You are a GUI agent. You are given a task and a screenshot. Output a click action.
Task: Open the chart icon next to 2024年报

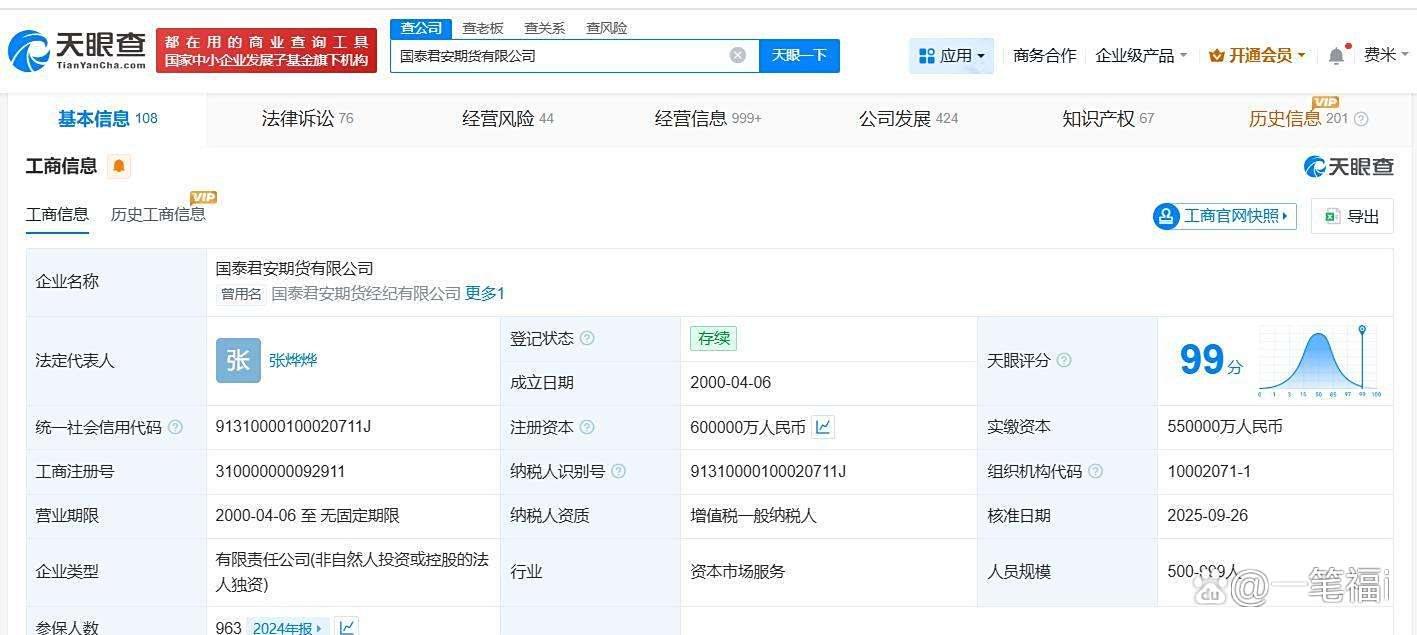[x=346, y=627]
